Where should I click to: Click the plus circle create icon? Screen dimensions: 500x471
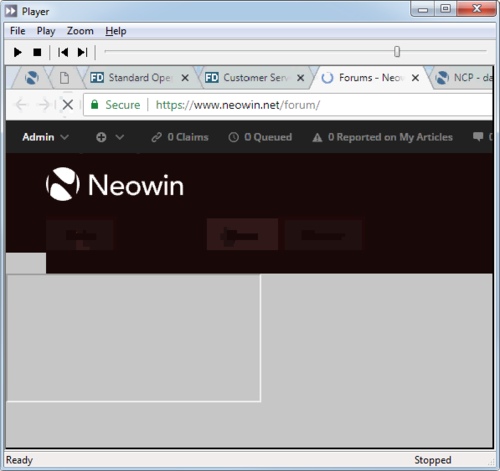tap(101, 137)
